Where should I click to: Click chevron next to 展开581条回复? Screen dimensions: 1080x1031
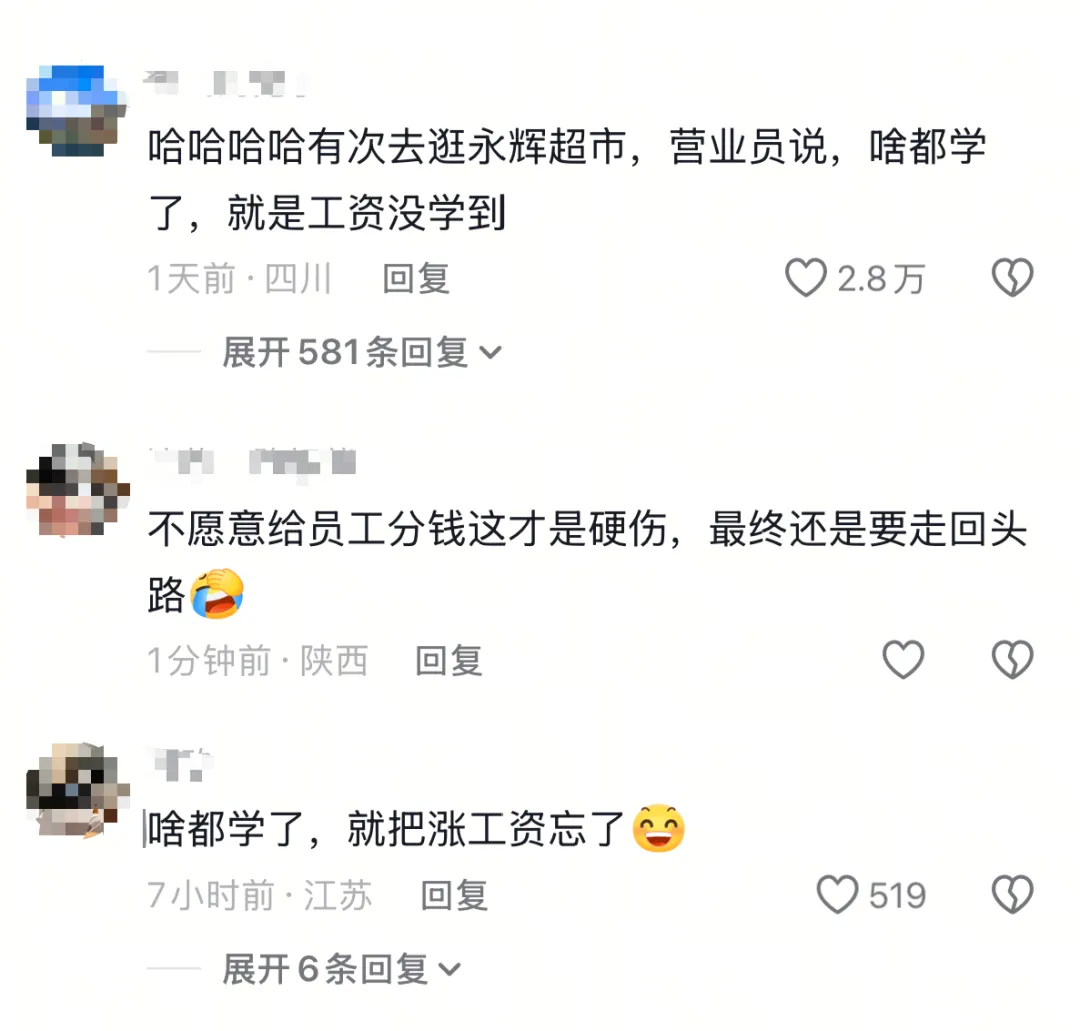coord(490,353)
